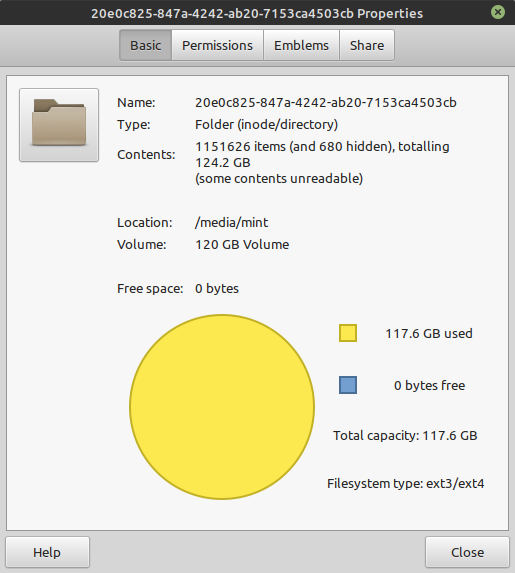
Task: Click the yellow used-space color swatch
Action: (x=348, y=333)
